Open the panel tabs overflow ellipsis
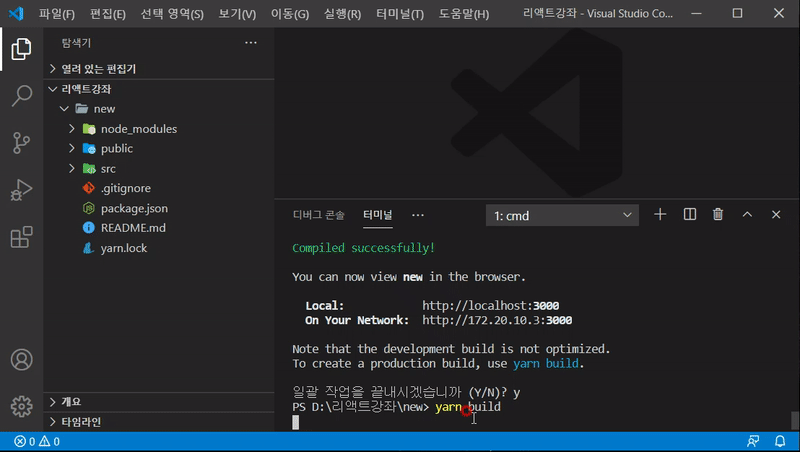The height and width of the screenshot is (452, 800). click(418, 215)
